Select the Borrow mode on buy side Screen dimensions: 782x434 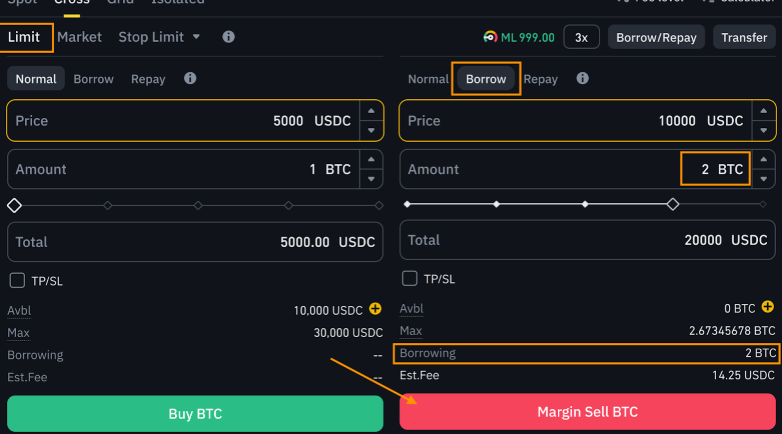tap(93, 79)
